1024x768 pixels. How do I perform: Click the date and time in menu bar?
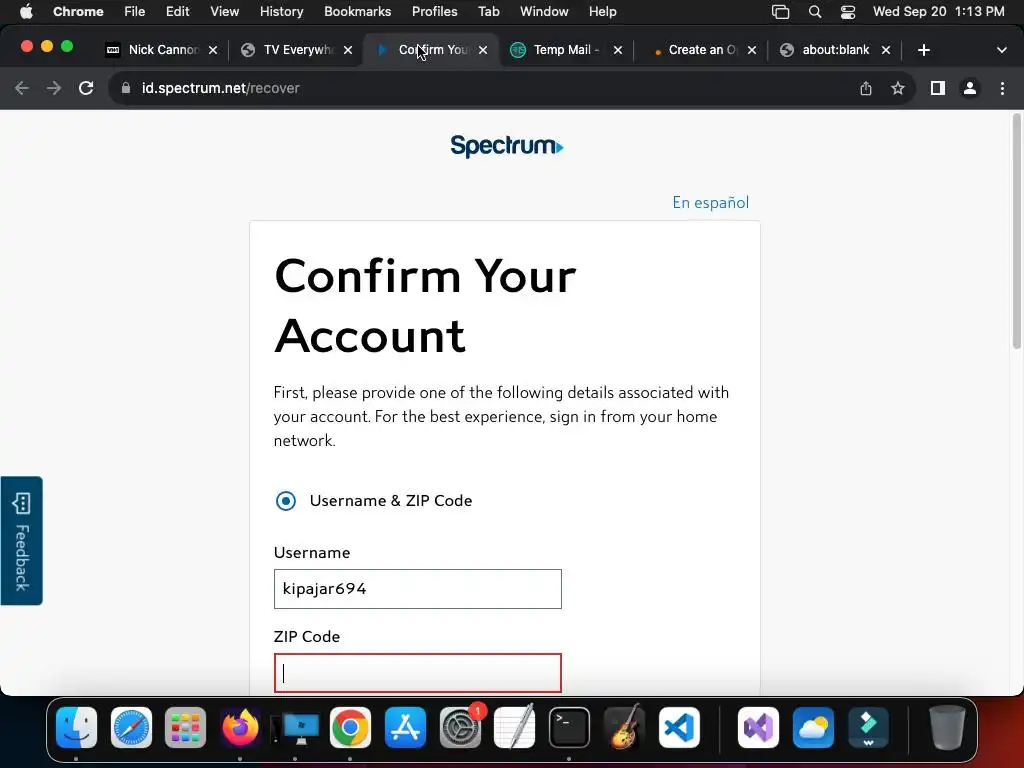938,12
